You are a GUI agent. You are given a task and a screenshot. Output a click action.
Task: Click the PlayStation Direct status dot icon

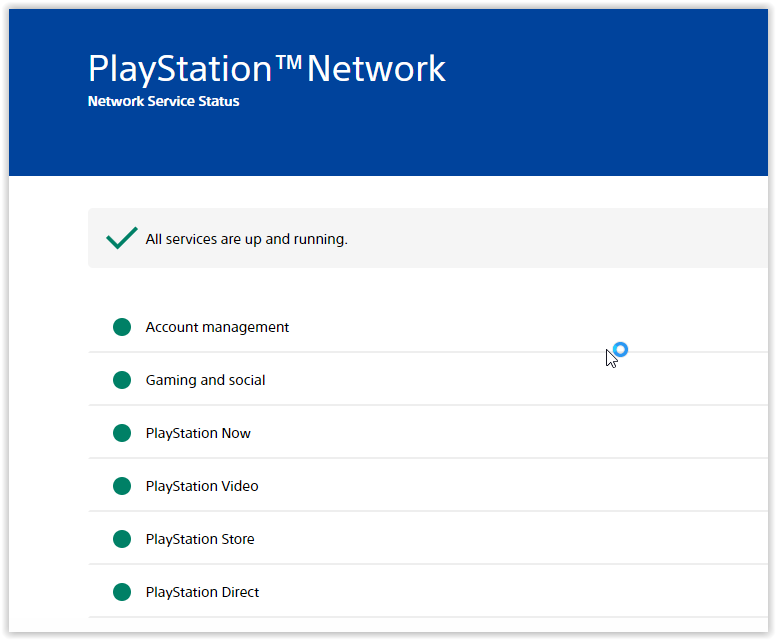[x=122, y=592]
